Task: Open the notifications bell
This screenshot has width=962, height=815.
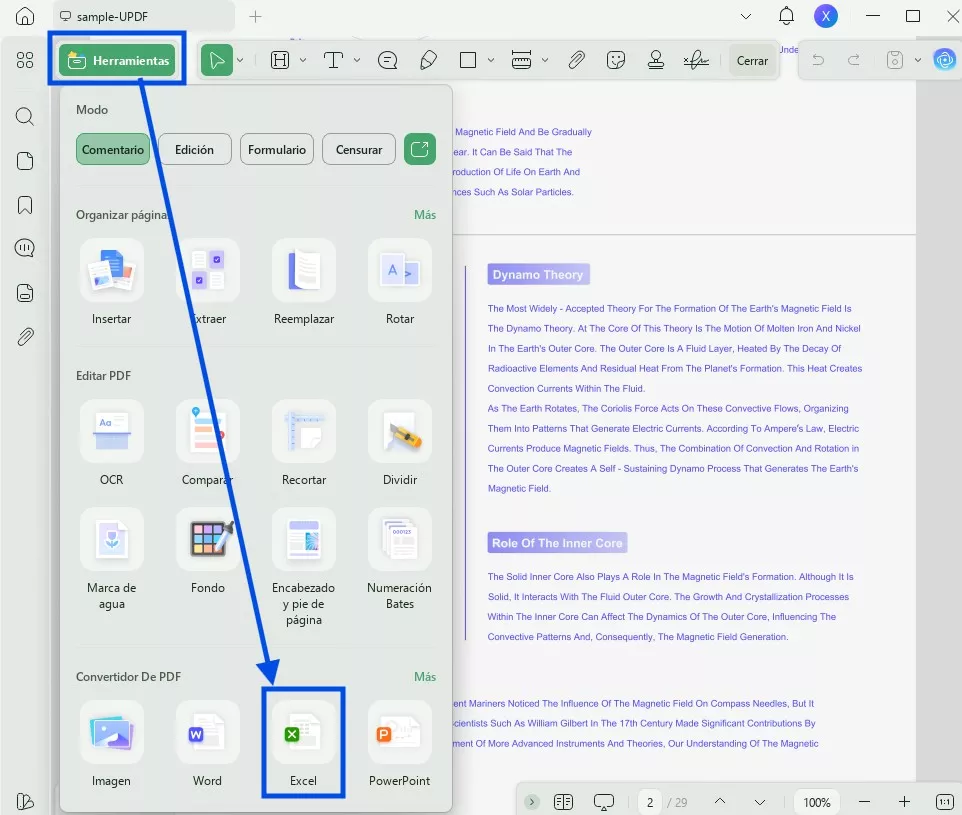Action: pos(786,16)
